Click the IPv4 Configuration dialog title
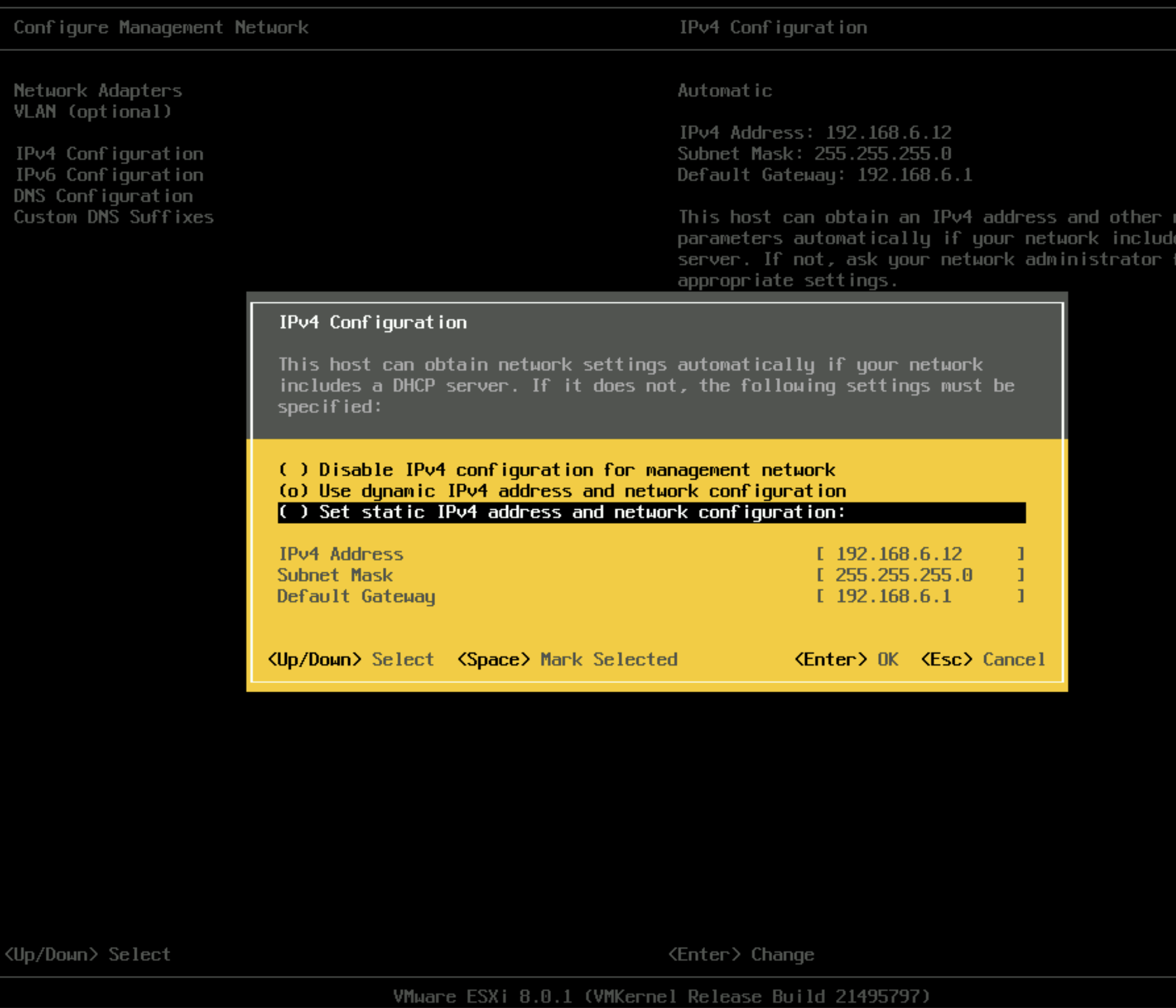This screenshot has width=1176, height=1008. coord(372,323)
